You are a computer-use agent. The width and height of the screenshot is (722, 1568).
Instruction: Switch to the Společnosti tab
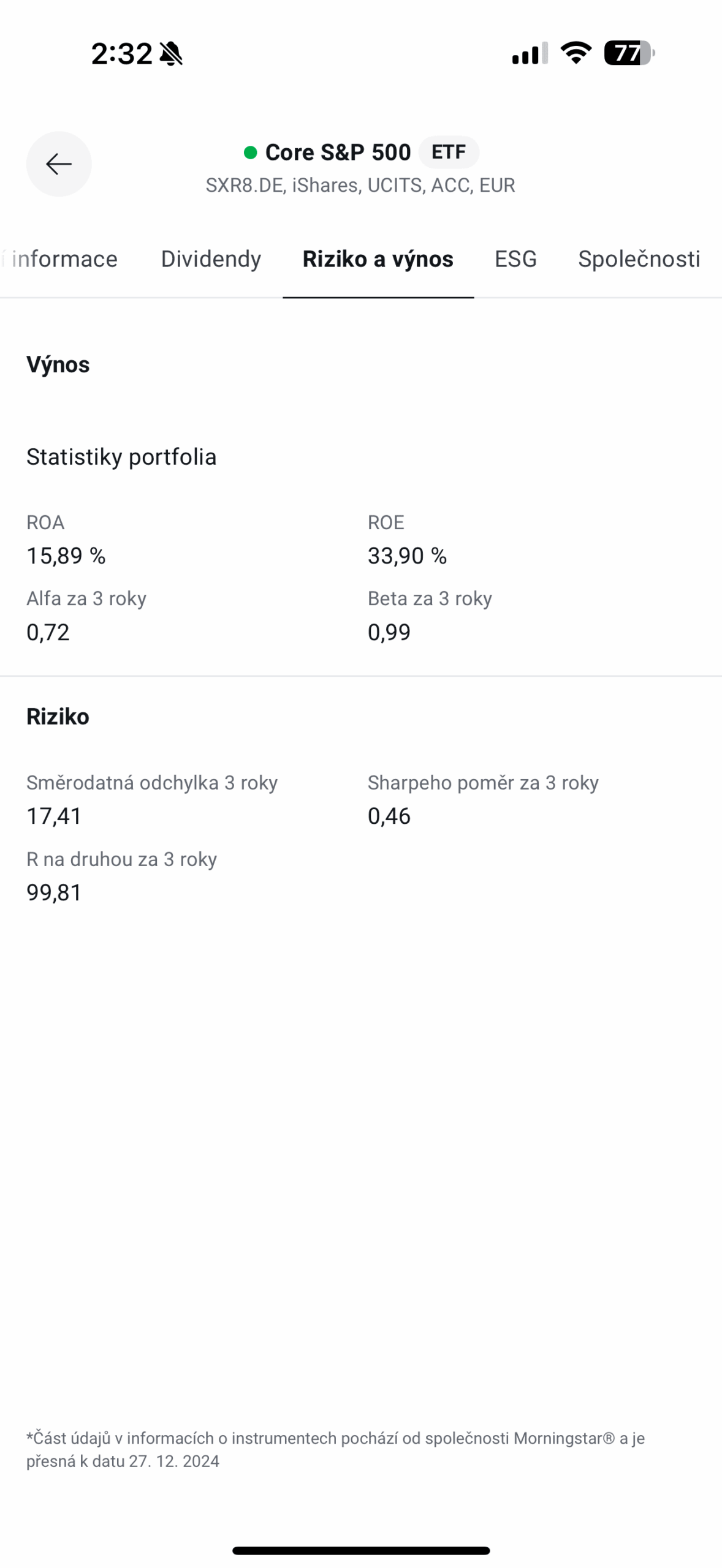pyautogui.click(x=639, y=259)
